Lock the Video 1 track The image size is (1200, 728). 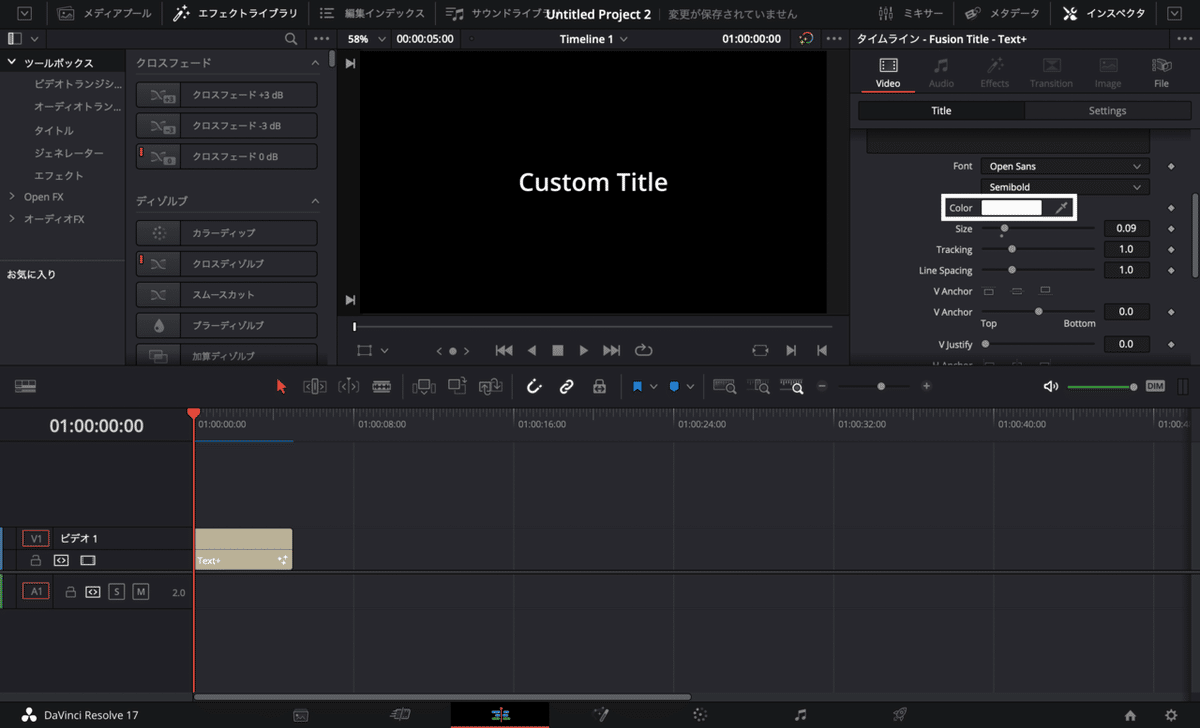tap(36, 560)
